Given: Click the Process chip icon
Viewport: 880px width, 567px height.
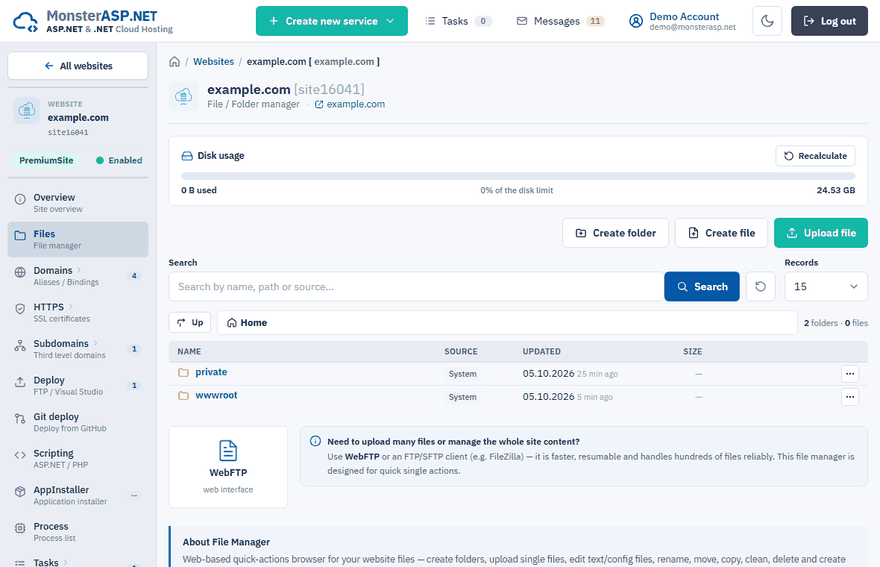Looking at the screenshot, I should pos(20,528).
